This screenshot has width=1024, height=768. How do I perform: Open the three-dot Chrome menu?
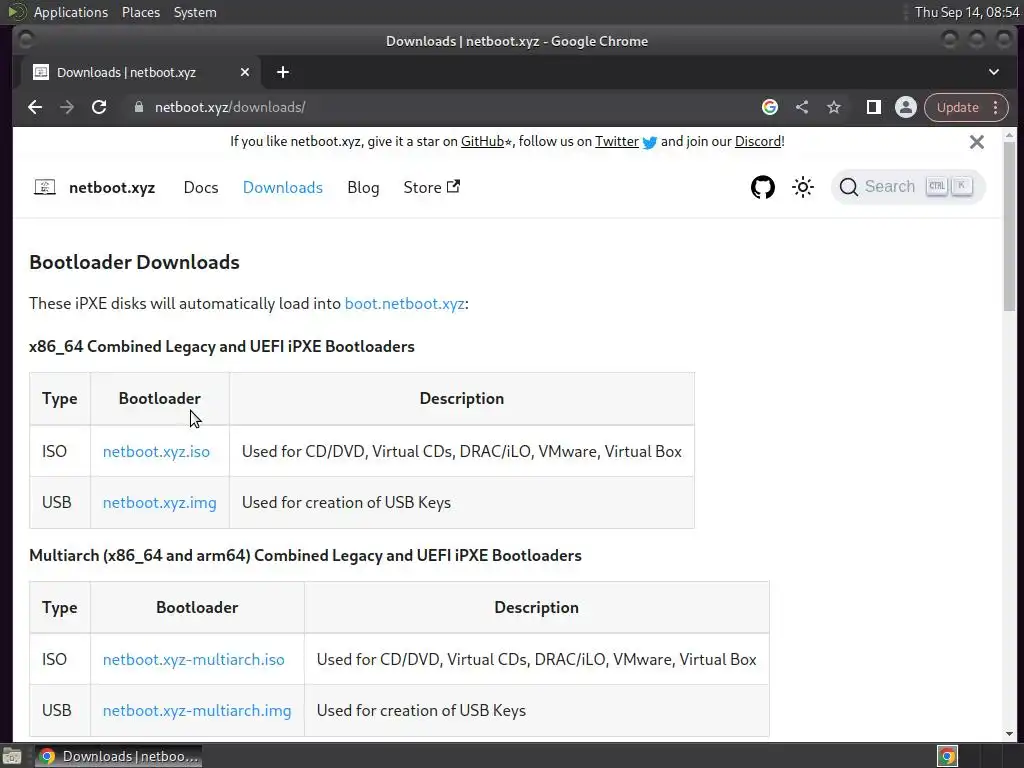pyautogui.click(x=996, y=107)
